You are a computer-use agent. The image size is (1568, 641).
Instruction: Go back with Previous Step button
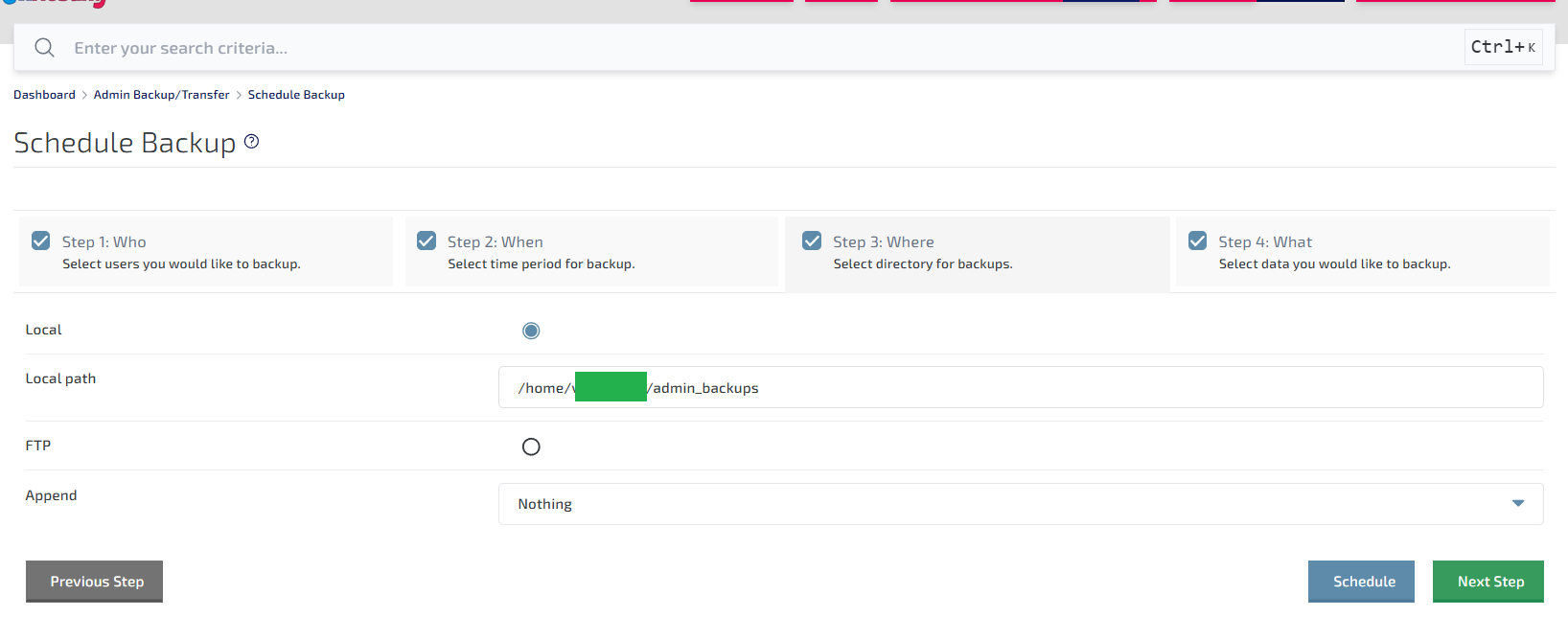point(94,582)
